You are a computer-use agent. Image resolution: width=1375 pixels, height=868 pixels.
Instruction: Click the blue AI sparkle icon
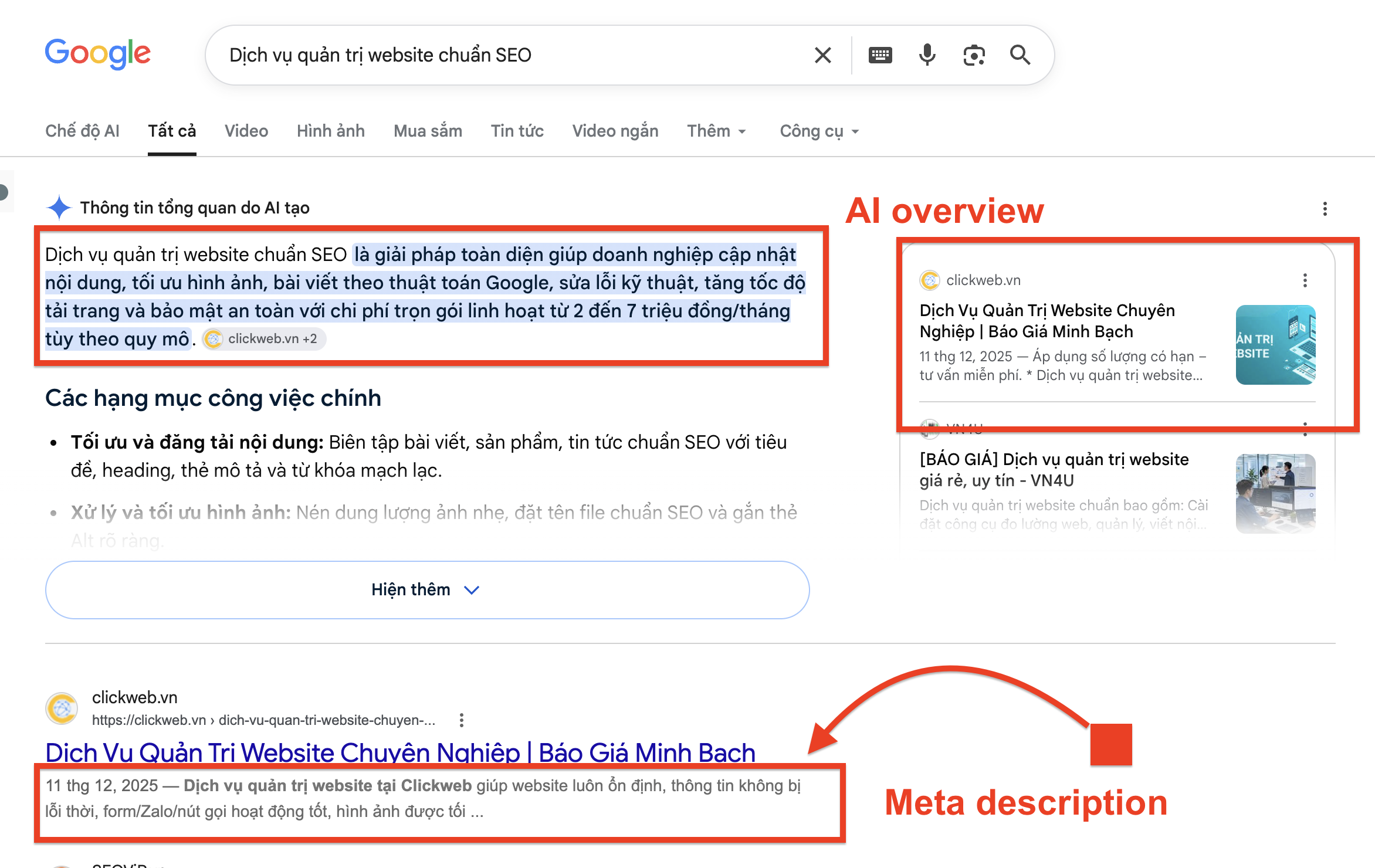(59, 208)
